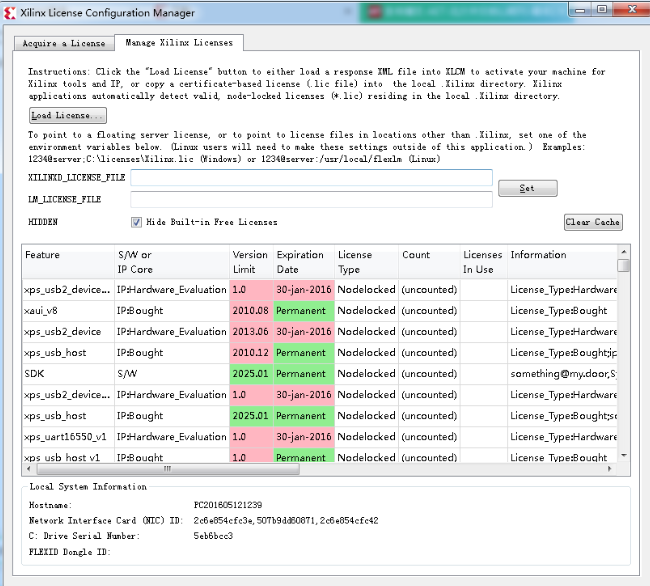Click the horizontal scrollbar right arrow
Screen dimensions: 650x586
[x=610, y=468]
